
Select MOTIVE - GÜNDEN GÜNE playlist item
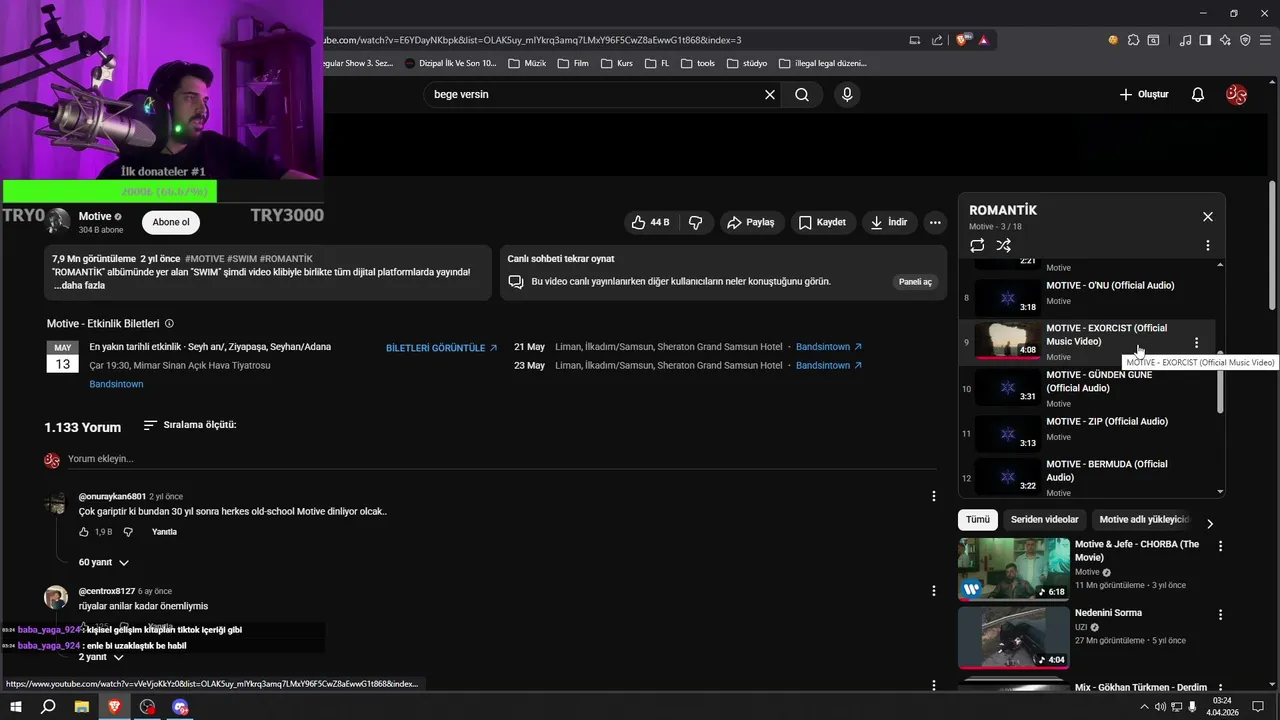click(1089, 387)
